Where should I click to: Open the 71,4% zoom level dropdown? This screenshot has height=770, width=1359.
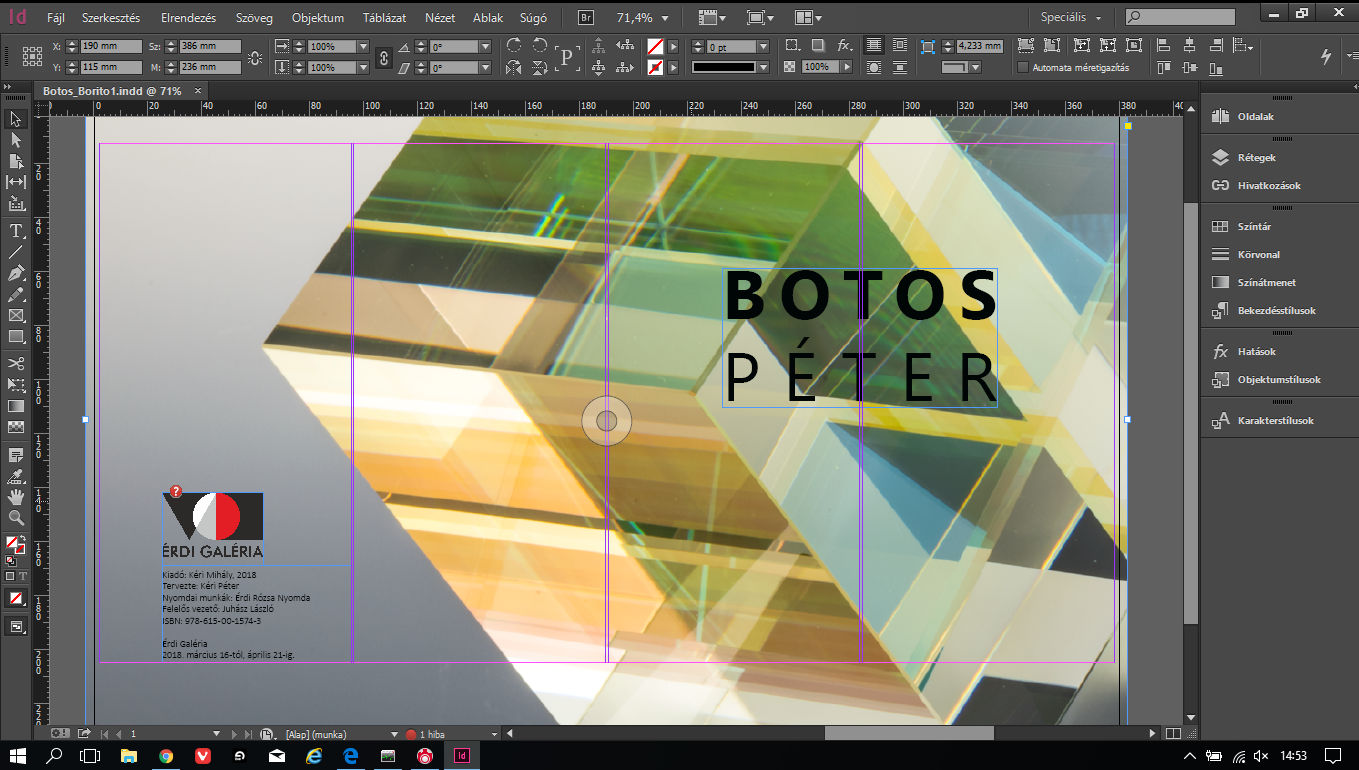click(x=665, y=18)
